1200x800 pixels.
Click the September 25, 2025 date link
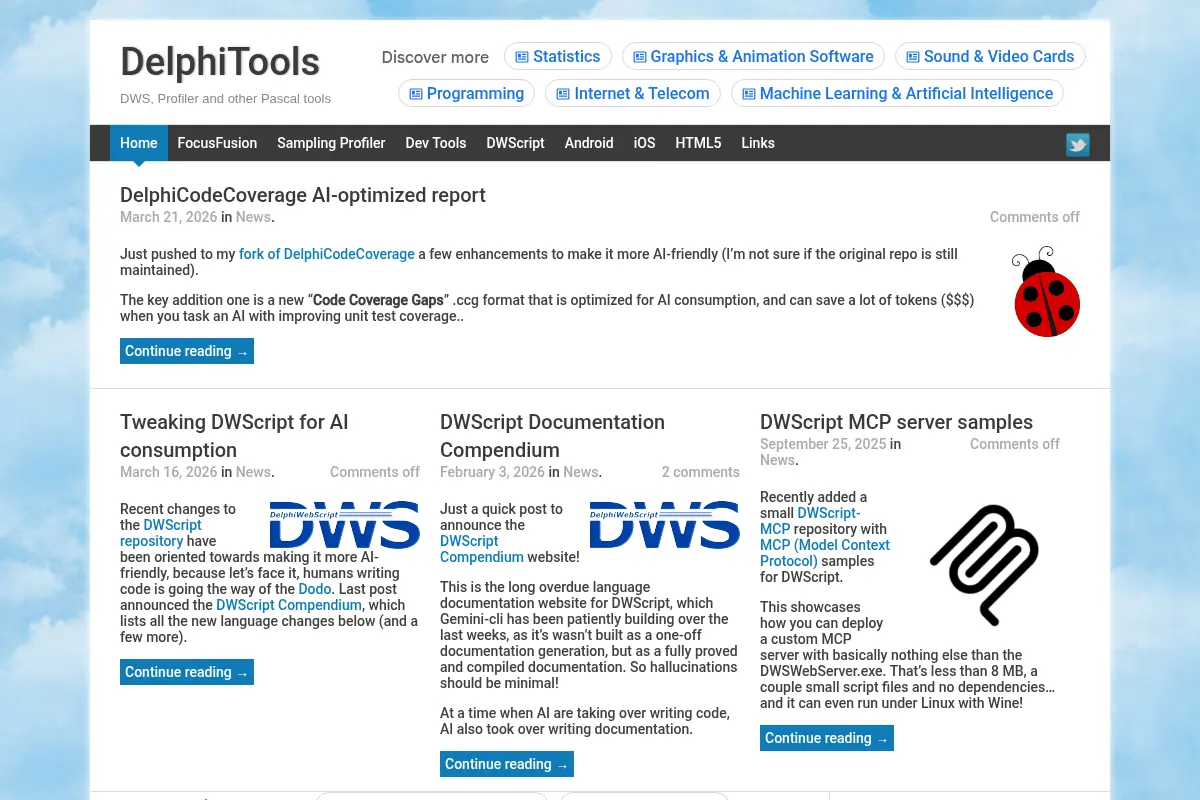point(823,444)
